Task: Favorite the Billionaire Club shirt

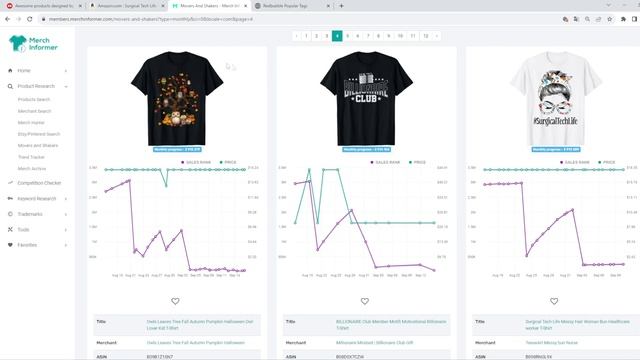Action: point(364,301)
